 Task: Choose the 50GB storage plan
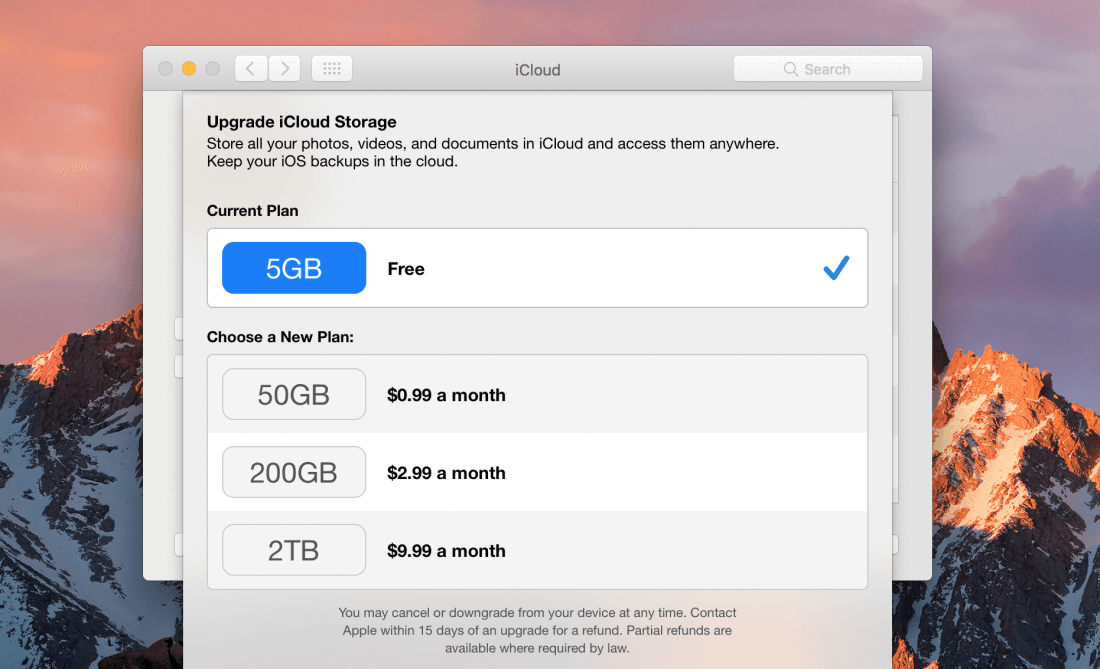click(x=294, y=394)
